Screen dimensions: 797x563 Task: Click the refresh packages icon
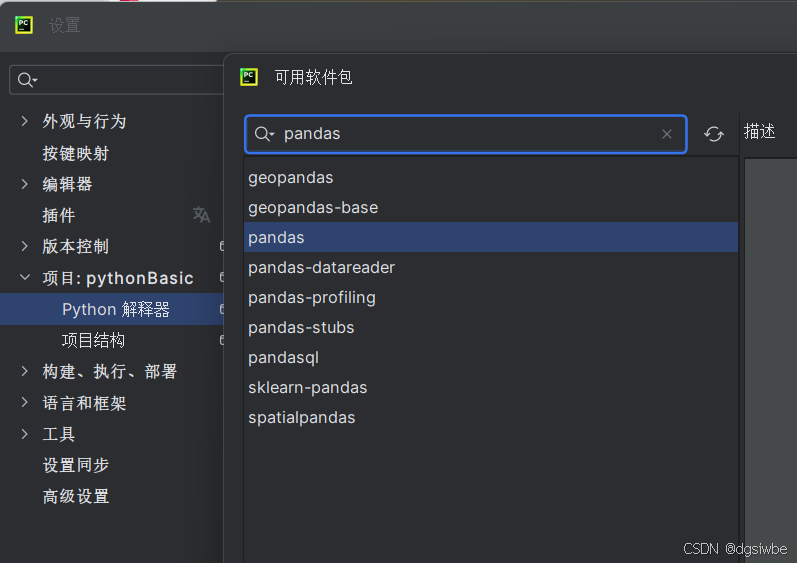tap(714, 134)
